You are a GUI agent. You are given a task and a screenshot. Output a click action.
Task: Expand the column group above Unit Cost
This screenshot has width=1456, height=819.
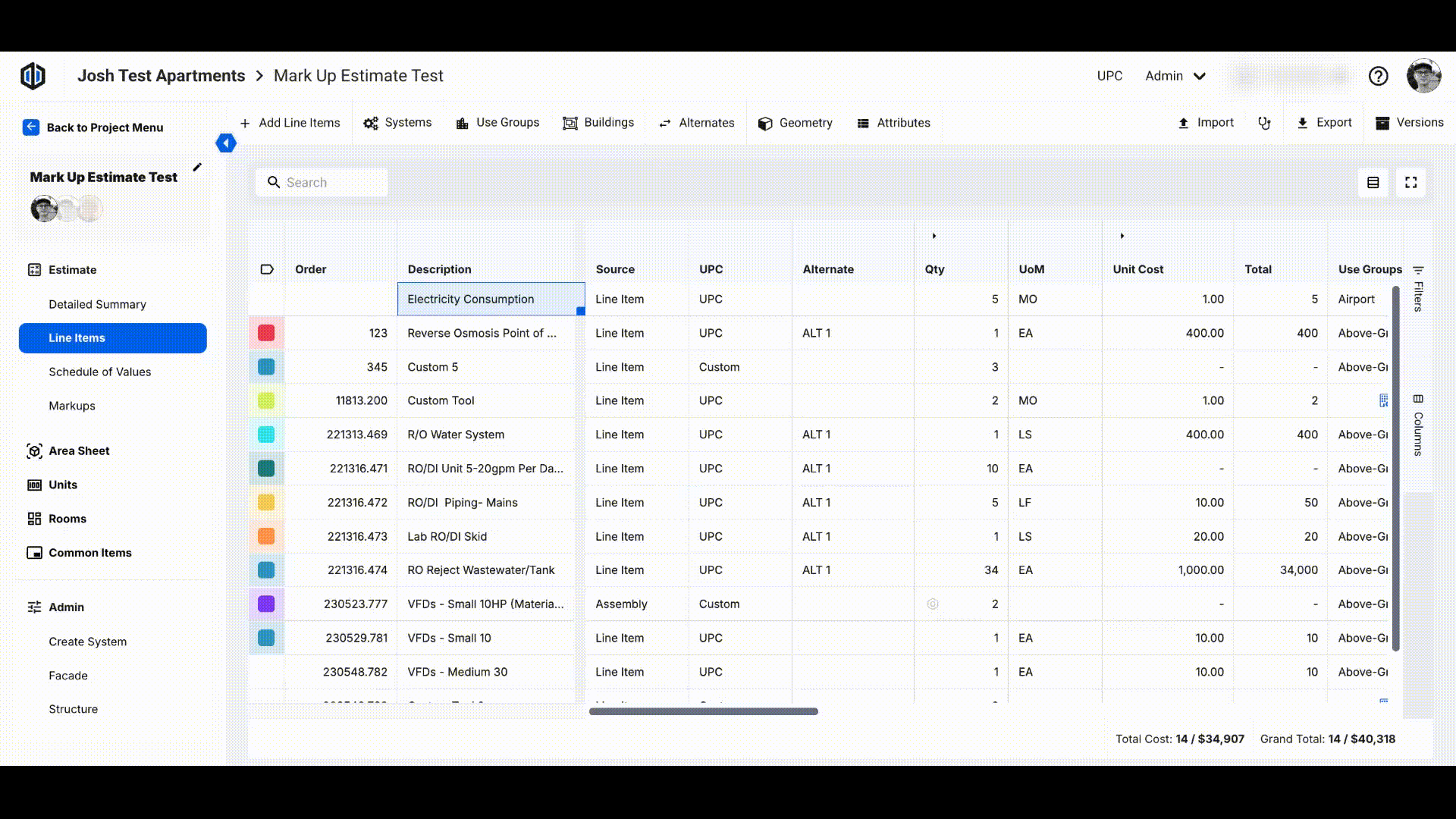(1122, 236)
